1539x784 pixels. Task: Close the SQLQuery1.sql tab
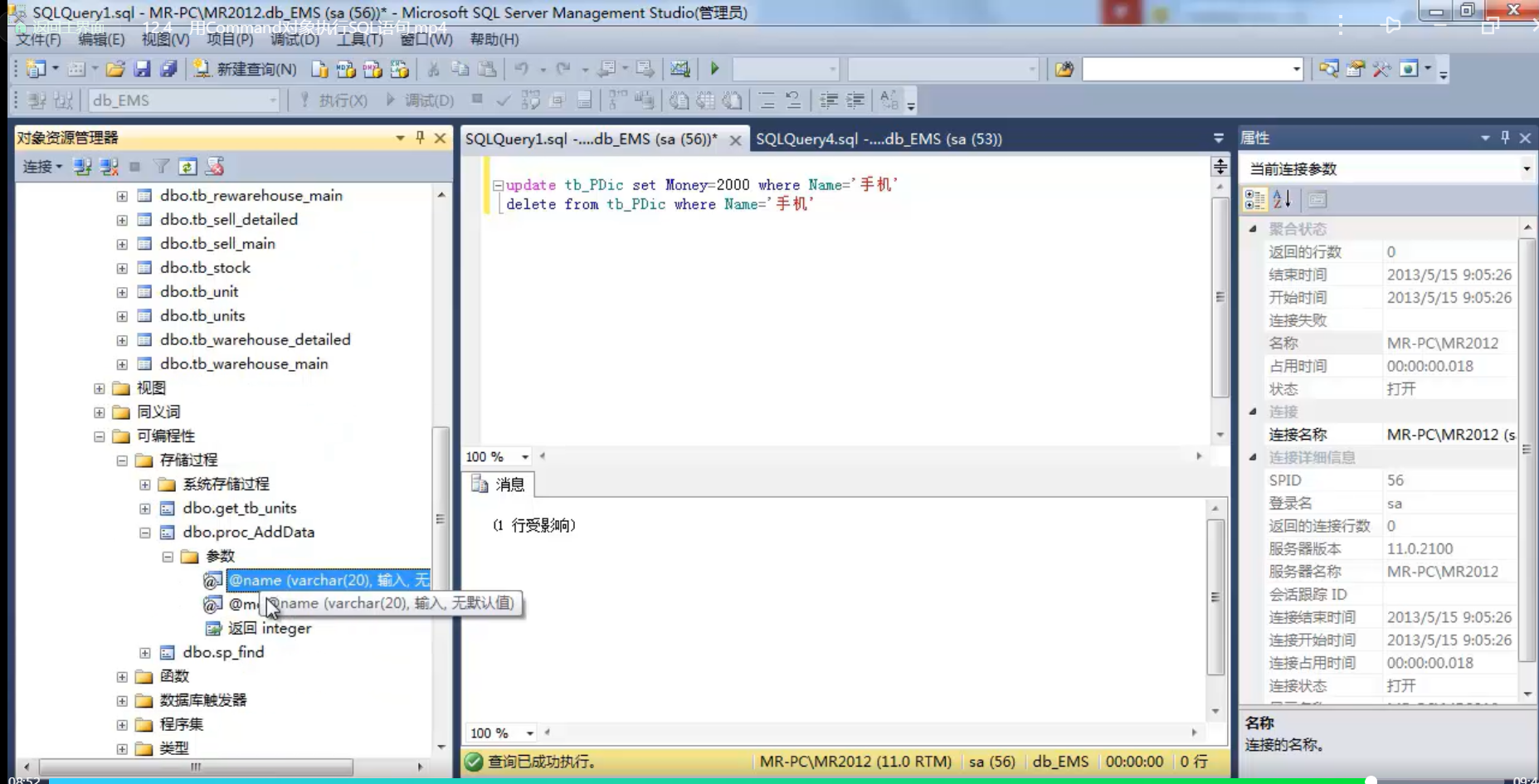pyautogui.click(x=735, y=140)
